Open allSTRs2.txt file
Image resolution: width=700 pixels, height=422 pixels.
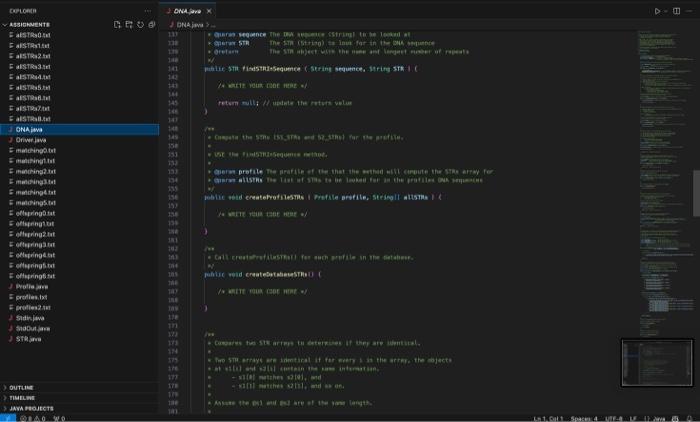click(x=33, y=56)
